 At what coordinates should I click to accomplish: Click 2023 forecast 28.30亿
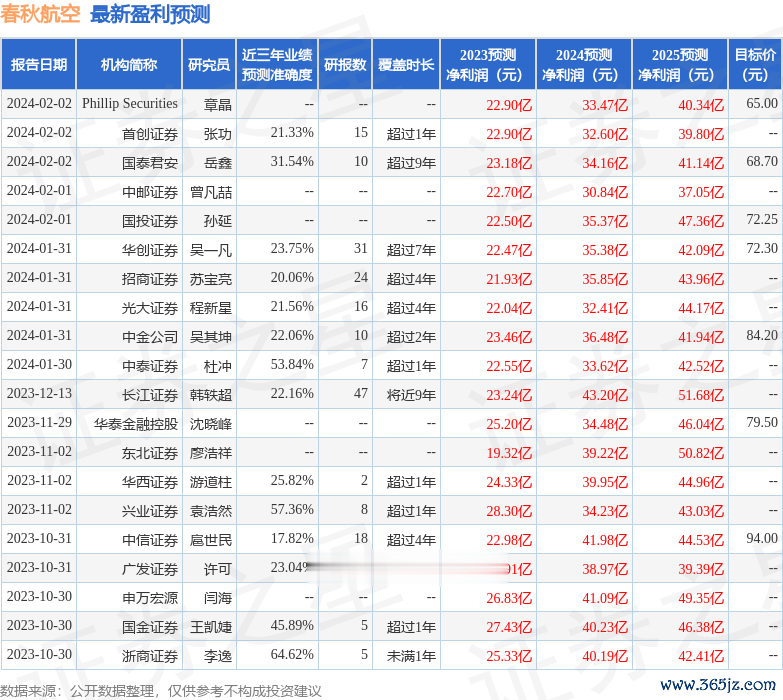[509, 511]
